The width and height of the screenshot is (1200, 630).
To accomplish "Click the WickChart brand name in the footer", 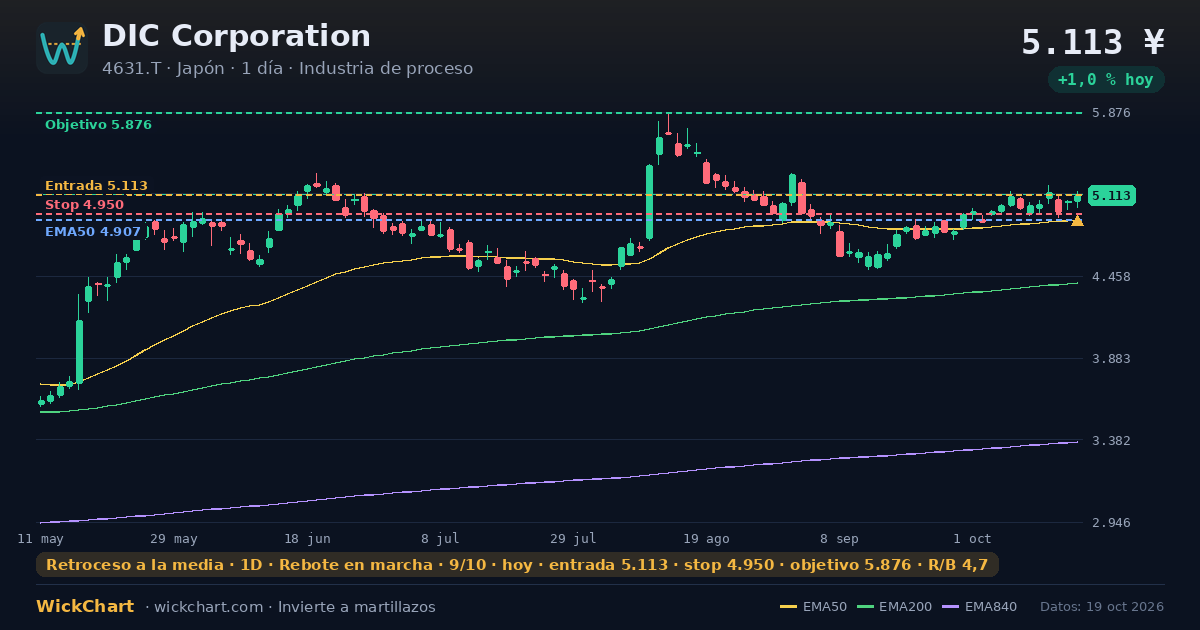I will (85, 607).
